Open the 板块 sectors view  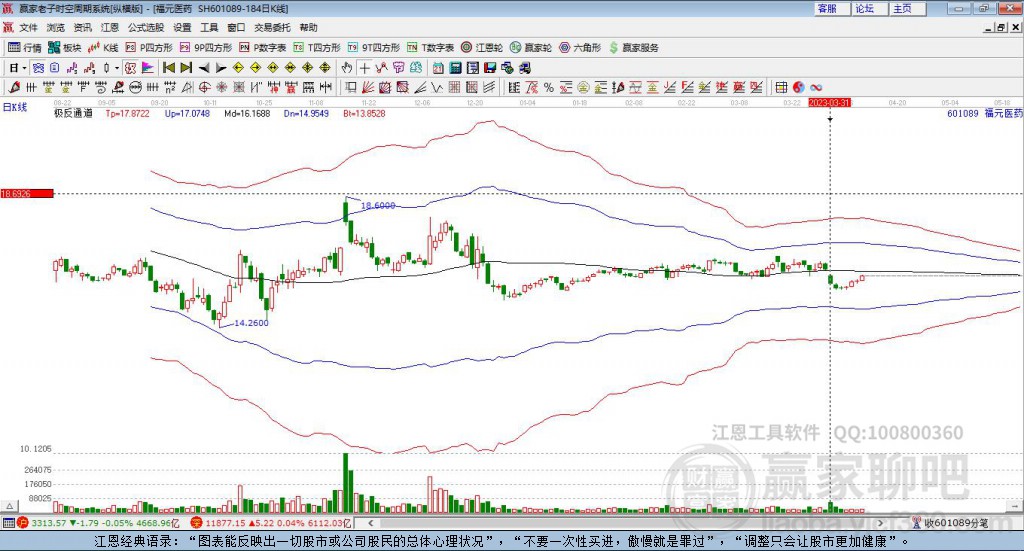(65, 48)
